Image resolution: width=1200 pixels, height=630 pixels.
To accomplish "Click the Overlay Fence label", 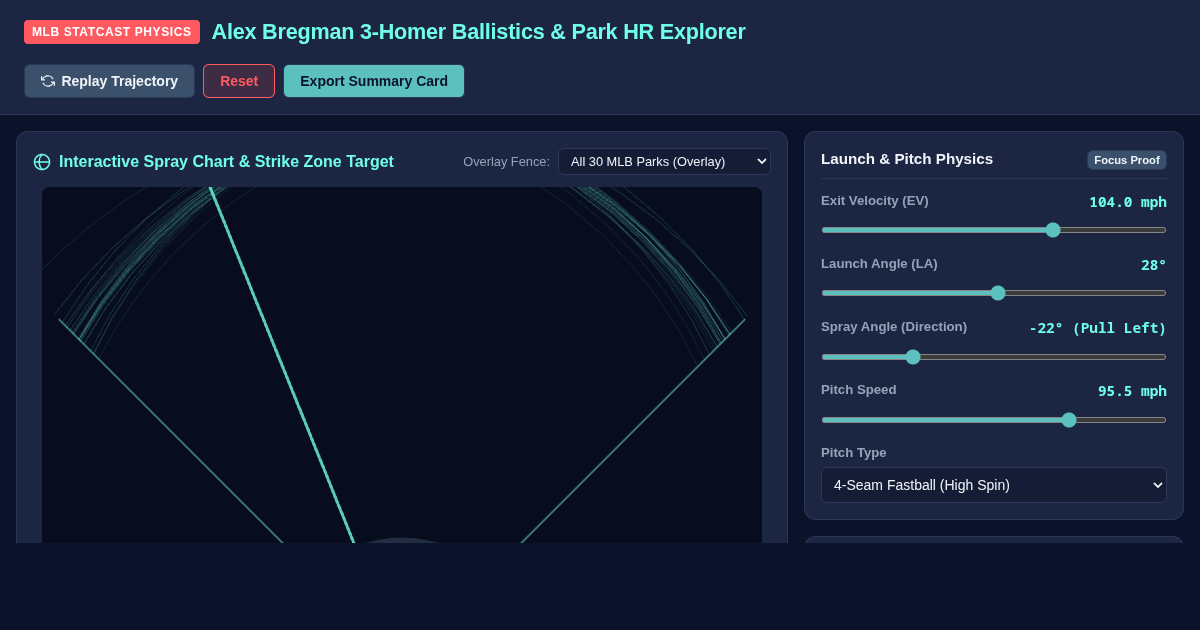I will point(506,162).
